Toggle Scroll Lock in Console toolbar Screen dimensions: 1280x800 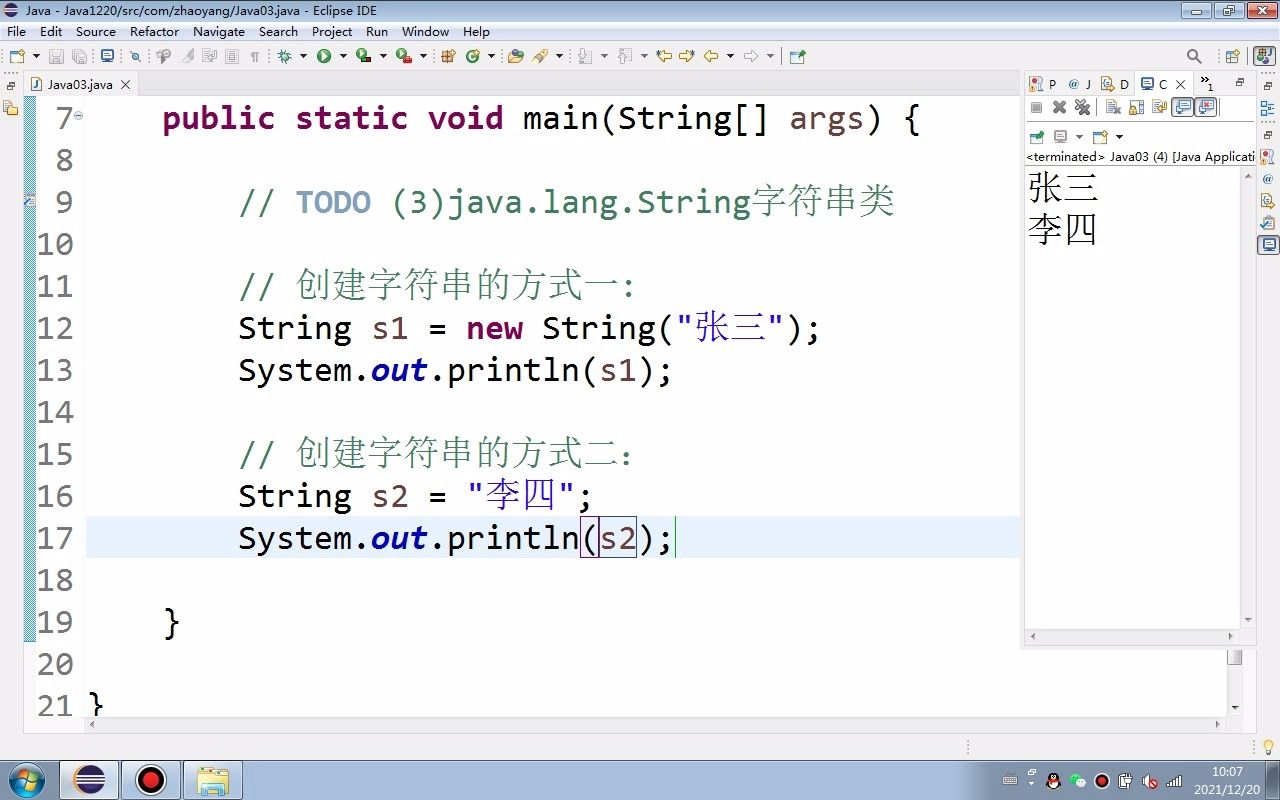click(x=1136, y=107)
